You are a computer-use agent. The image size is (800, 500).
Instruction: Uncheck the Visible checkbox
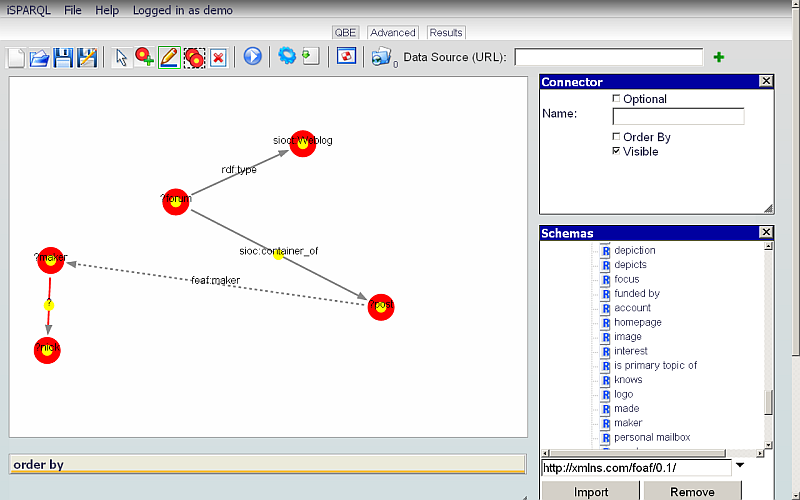tap(616, 151)
